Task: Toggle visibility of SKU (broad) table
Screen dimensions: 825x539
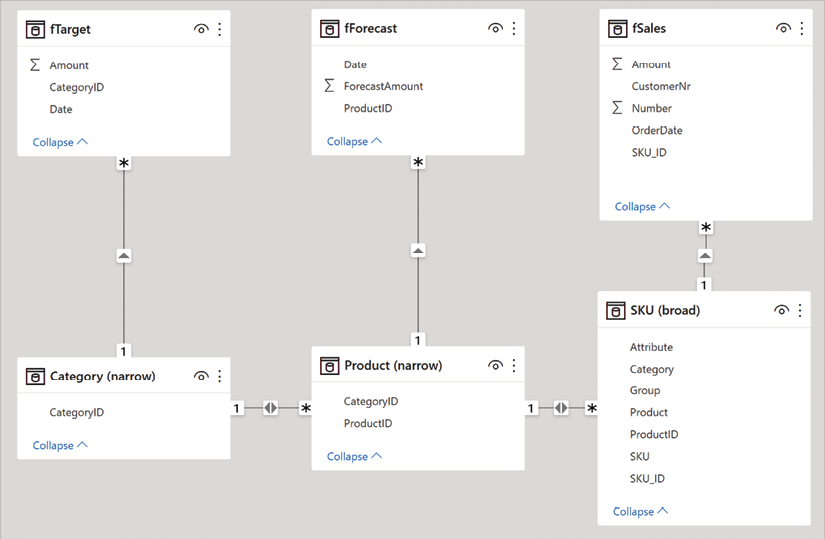Action: [x=781, y=311]
